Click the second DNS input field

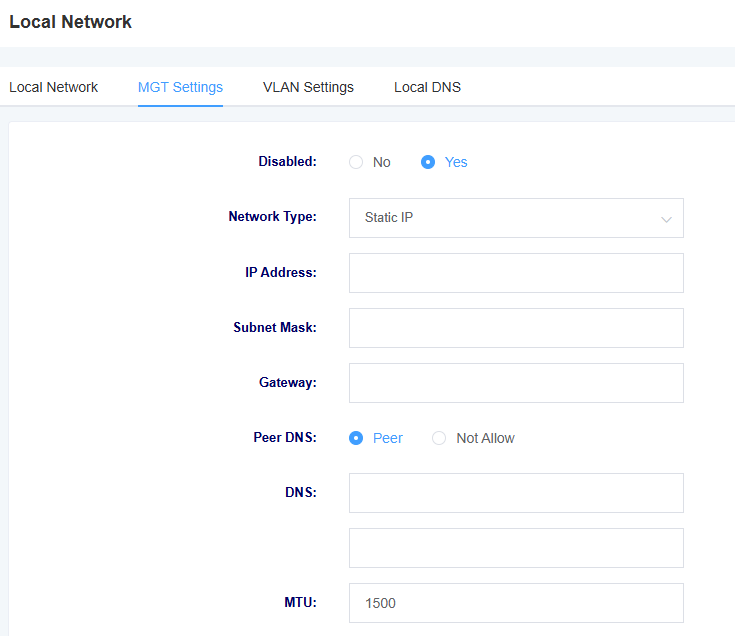click(516, 548)
